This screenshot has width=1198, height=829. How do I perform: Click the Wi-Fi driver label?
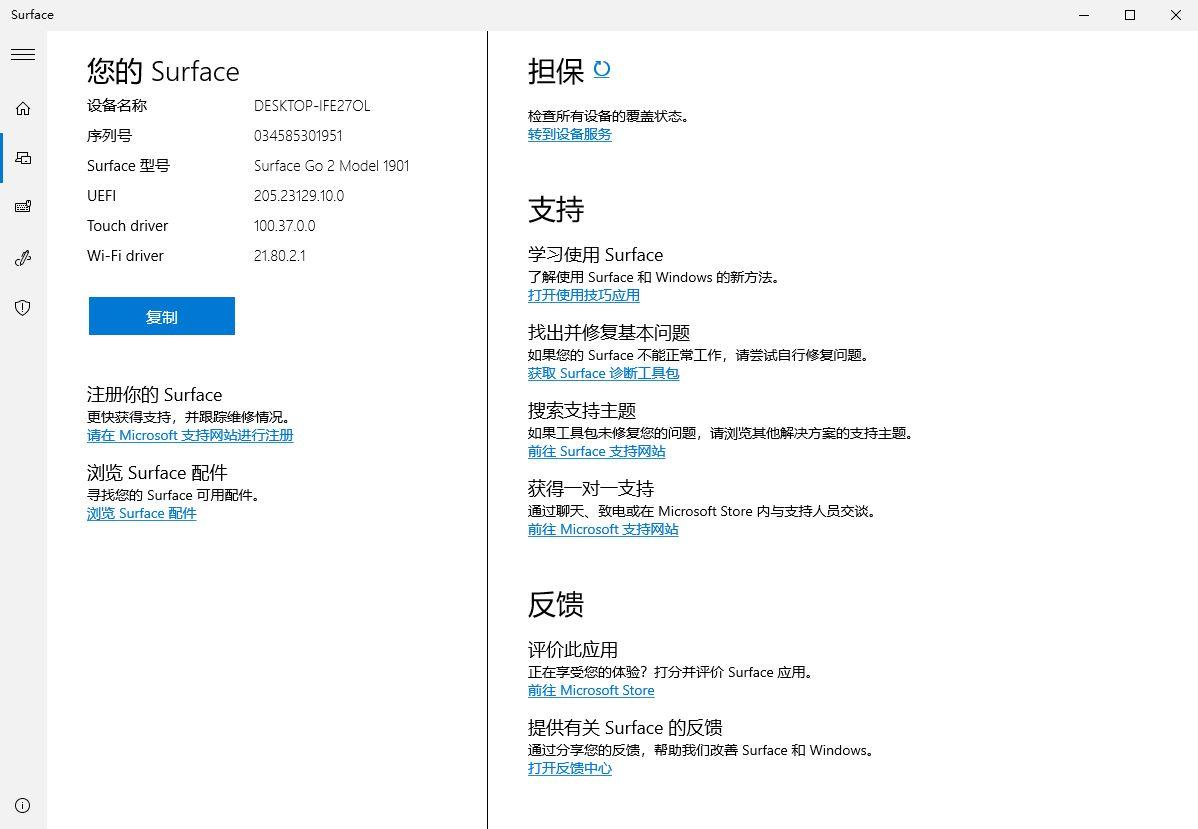point(125,256)
